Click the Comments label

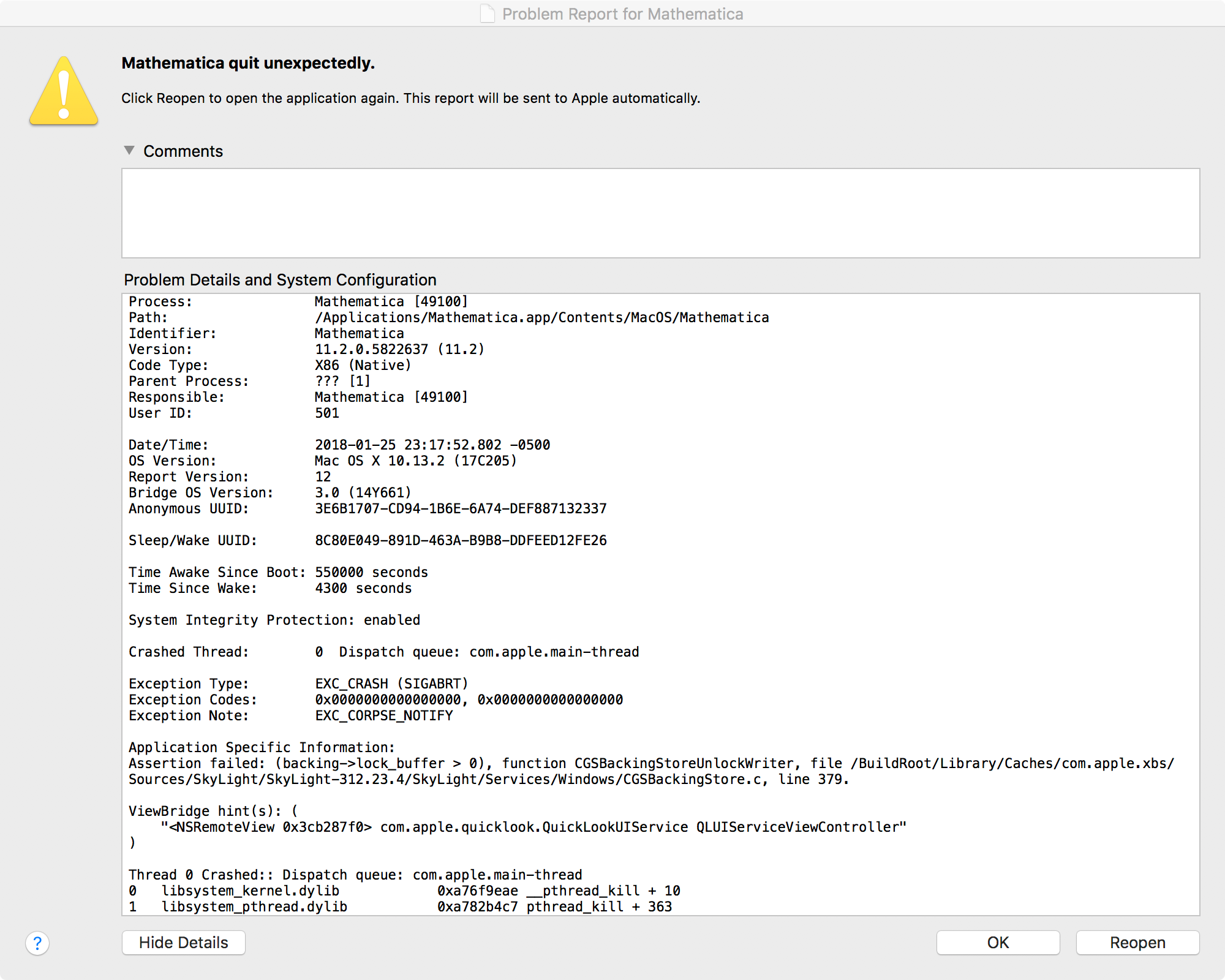(x=183, y=151)
